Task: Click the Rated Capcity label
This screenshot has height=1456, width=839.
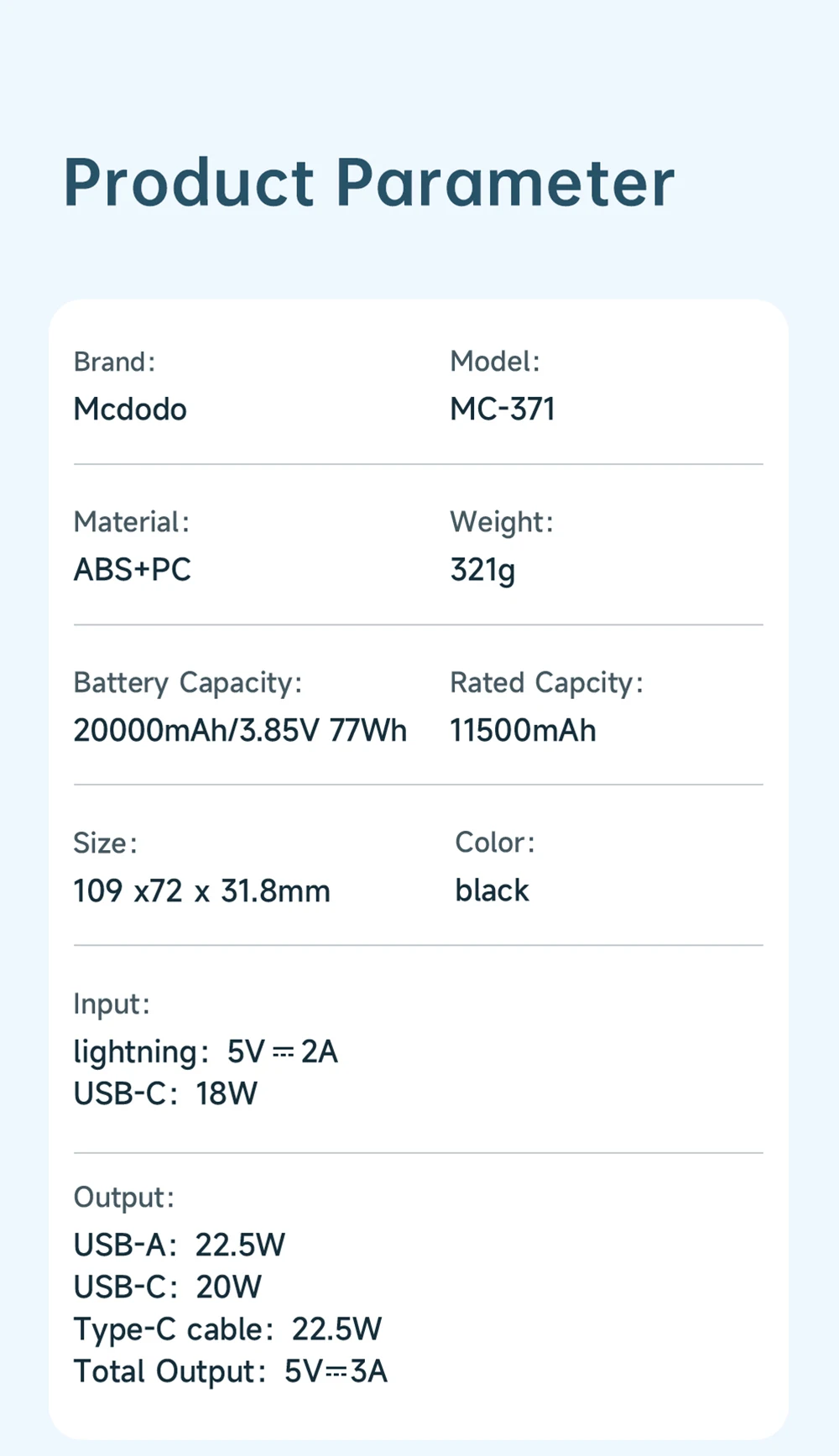Action: point(546,683)
